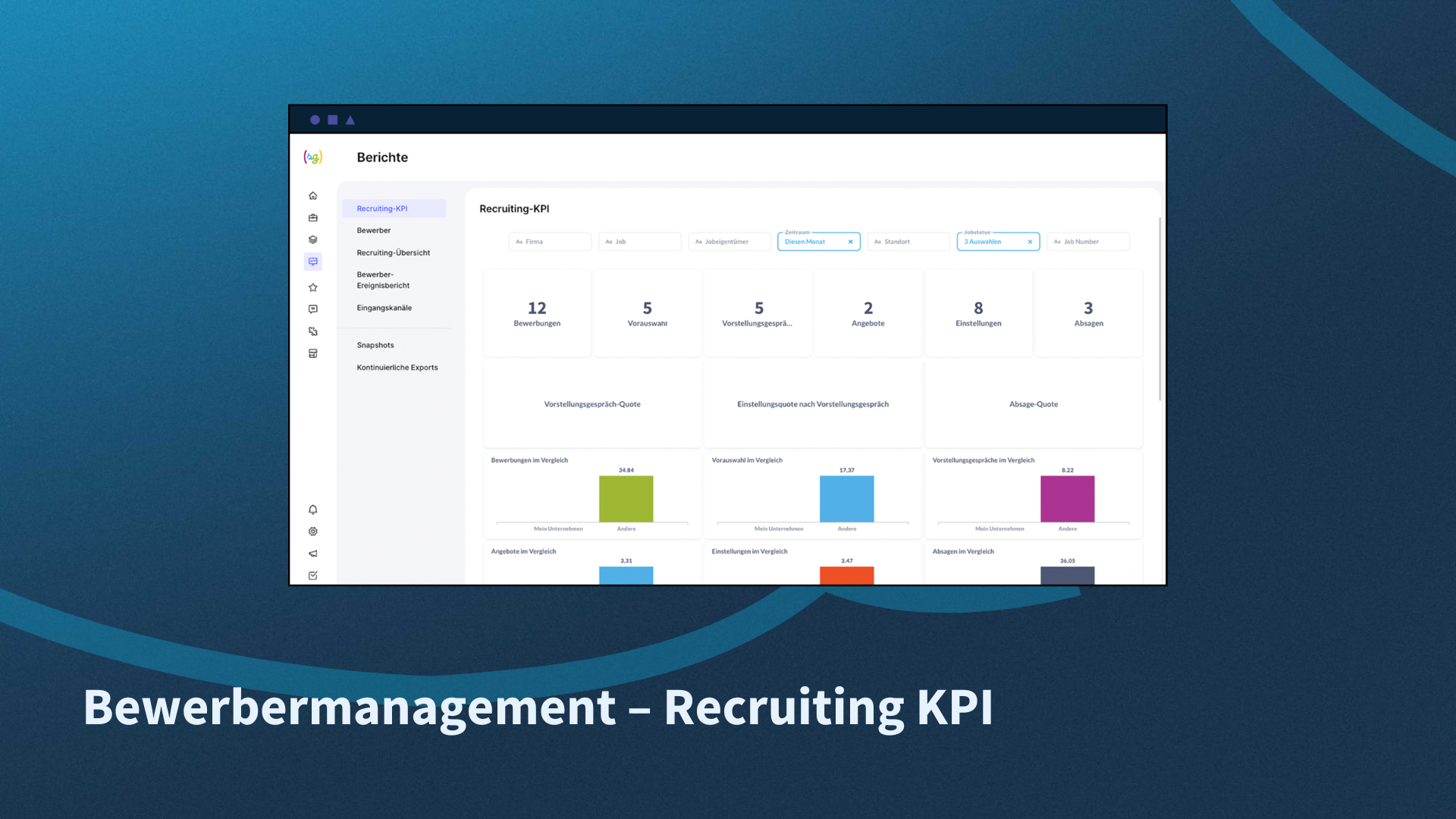Open the star favorites icon
This screenshot has height=819, width=1456.
coord(312,287)
